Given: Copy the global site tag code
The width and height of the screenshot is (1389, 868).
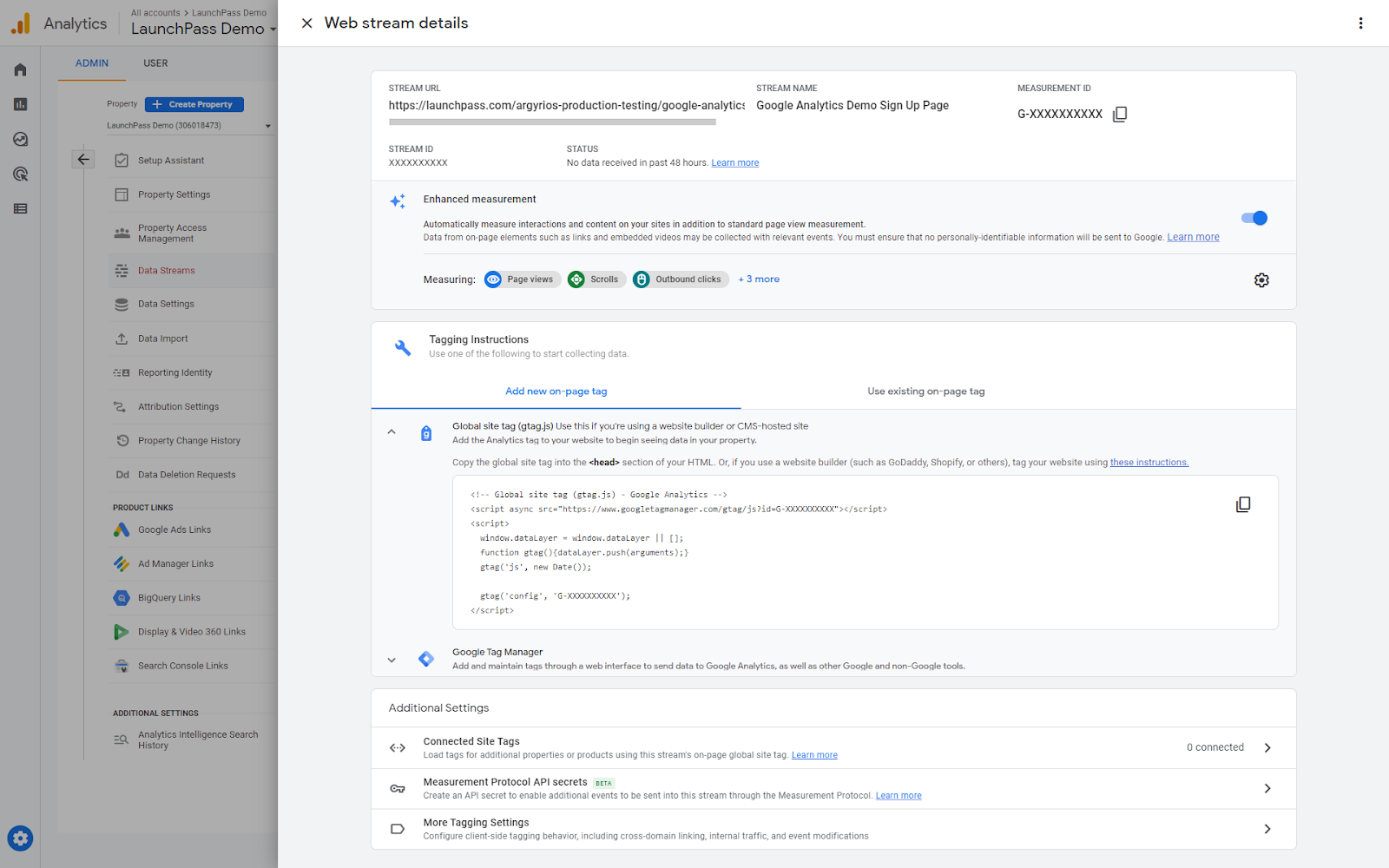Looking at the screenshot, I should tap(1243, 504).
